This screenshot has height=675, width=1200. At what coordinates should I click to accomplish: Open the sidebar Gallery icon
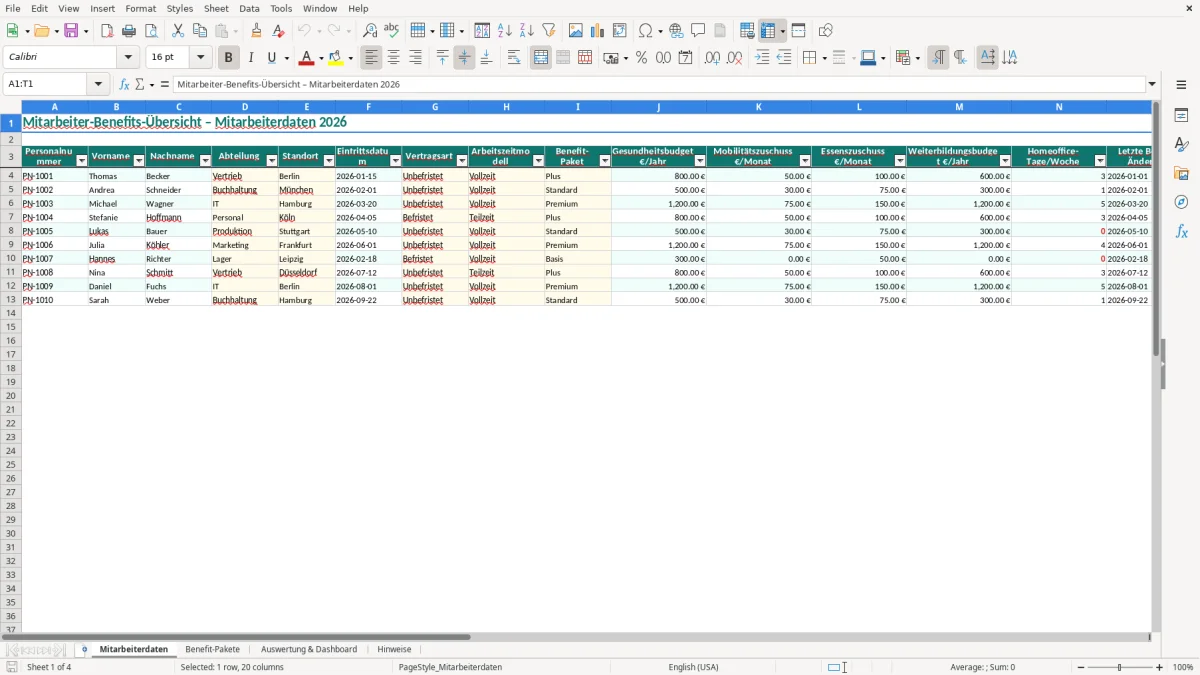pyautogui.click(x=1181, y=173)
